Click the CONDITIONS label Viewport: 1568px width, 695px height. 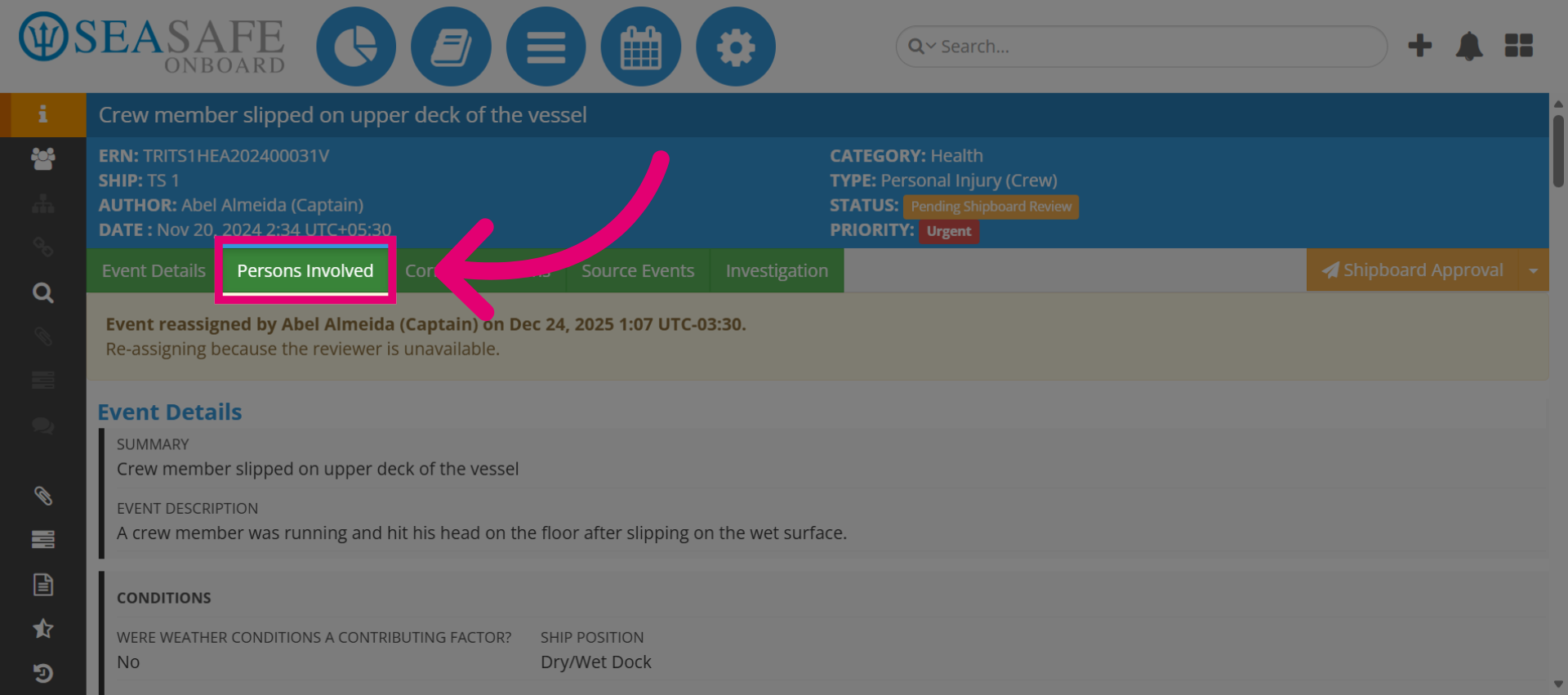coord(164,598)
